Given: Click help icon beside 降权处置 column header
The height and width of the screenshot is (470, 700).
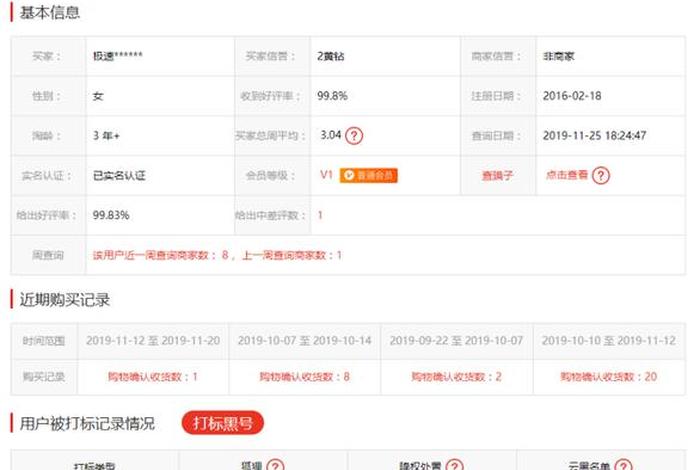Looking at the screenshot, I should pos(454,465).
